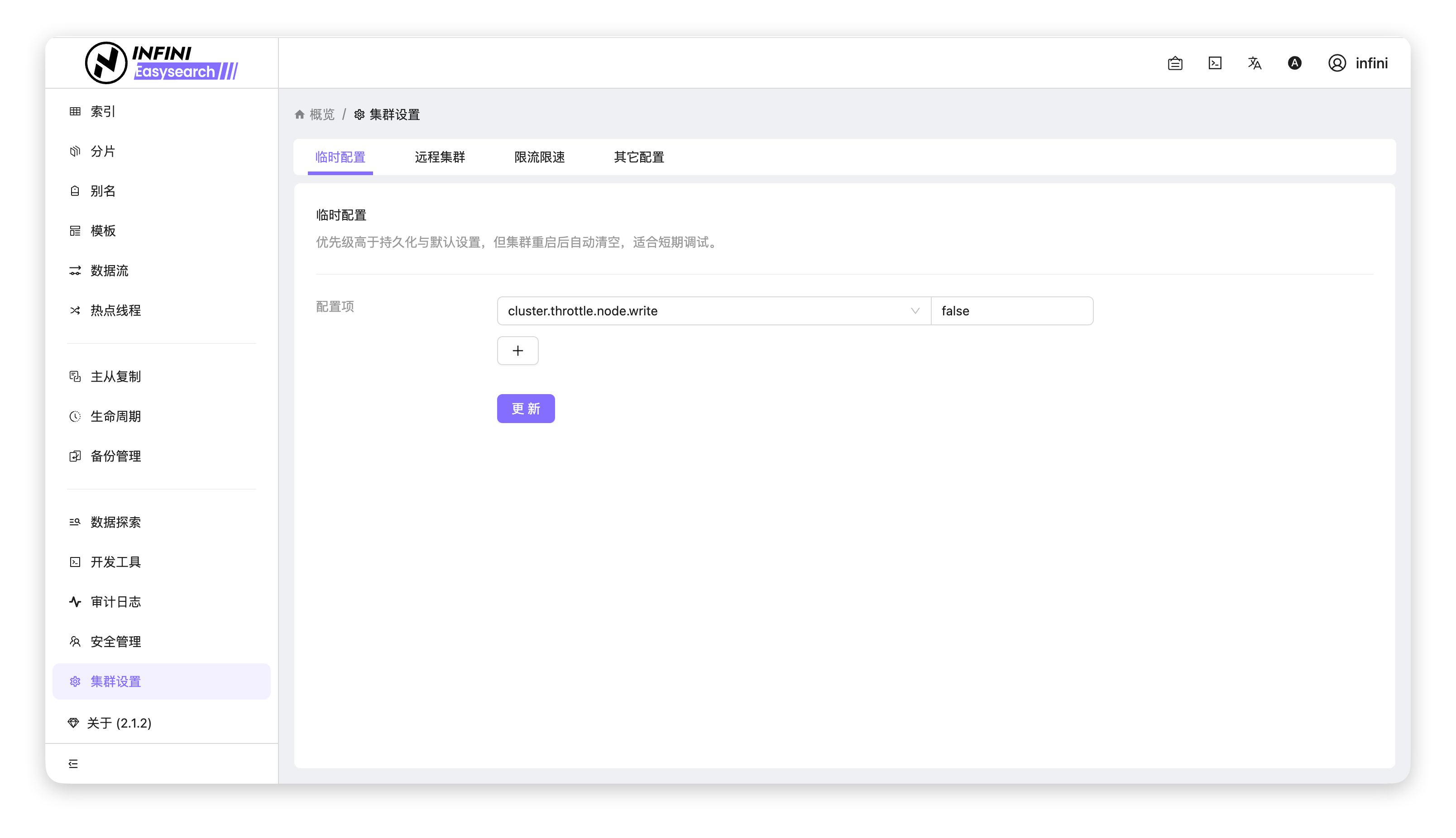This screenshot has width=1456, height=838.
Task: Go to 热点线程 in sidebar
Action: (115, 311)
